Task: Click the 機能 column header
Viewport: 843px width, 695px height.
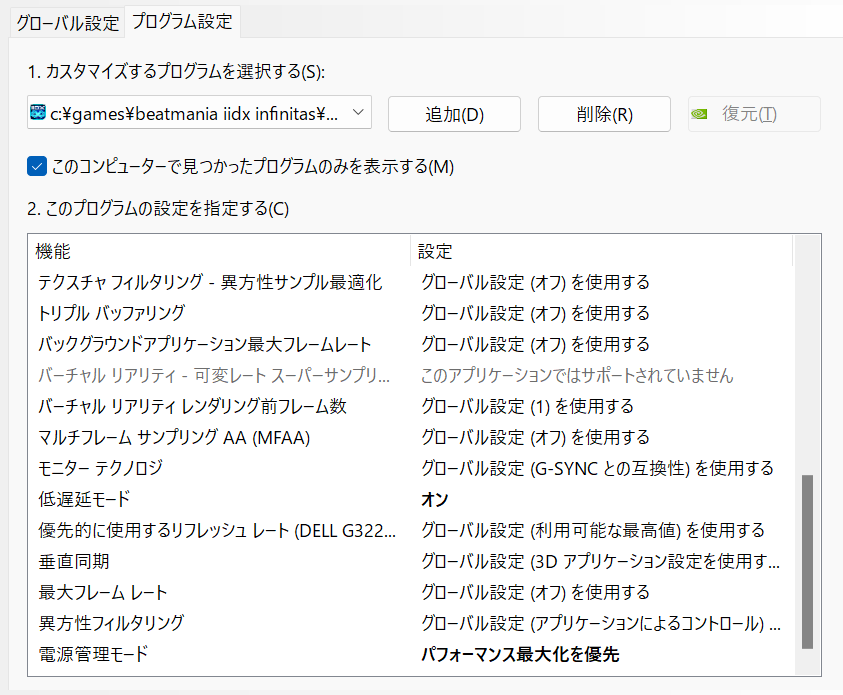Action: (54, 250)
